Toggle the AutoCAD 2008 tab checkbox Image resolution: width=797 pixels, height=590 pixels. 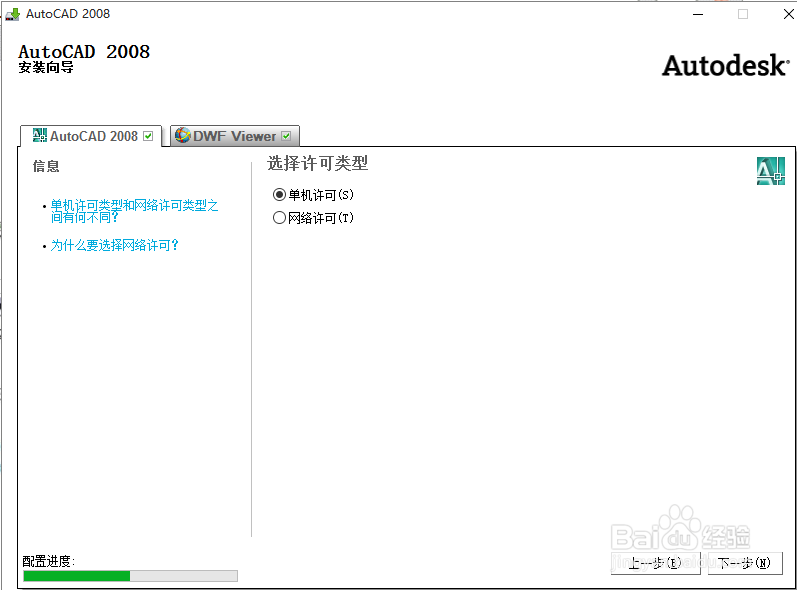tap(148, 136)
